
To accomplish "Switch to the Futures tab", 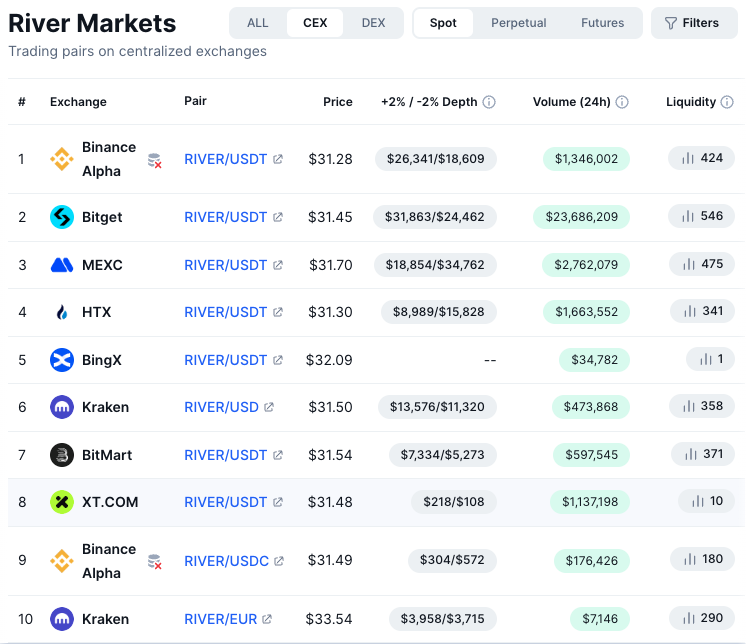I will pyautogui.click(x=602, y=23).
